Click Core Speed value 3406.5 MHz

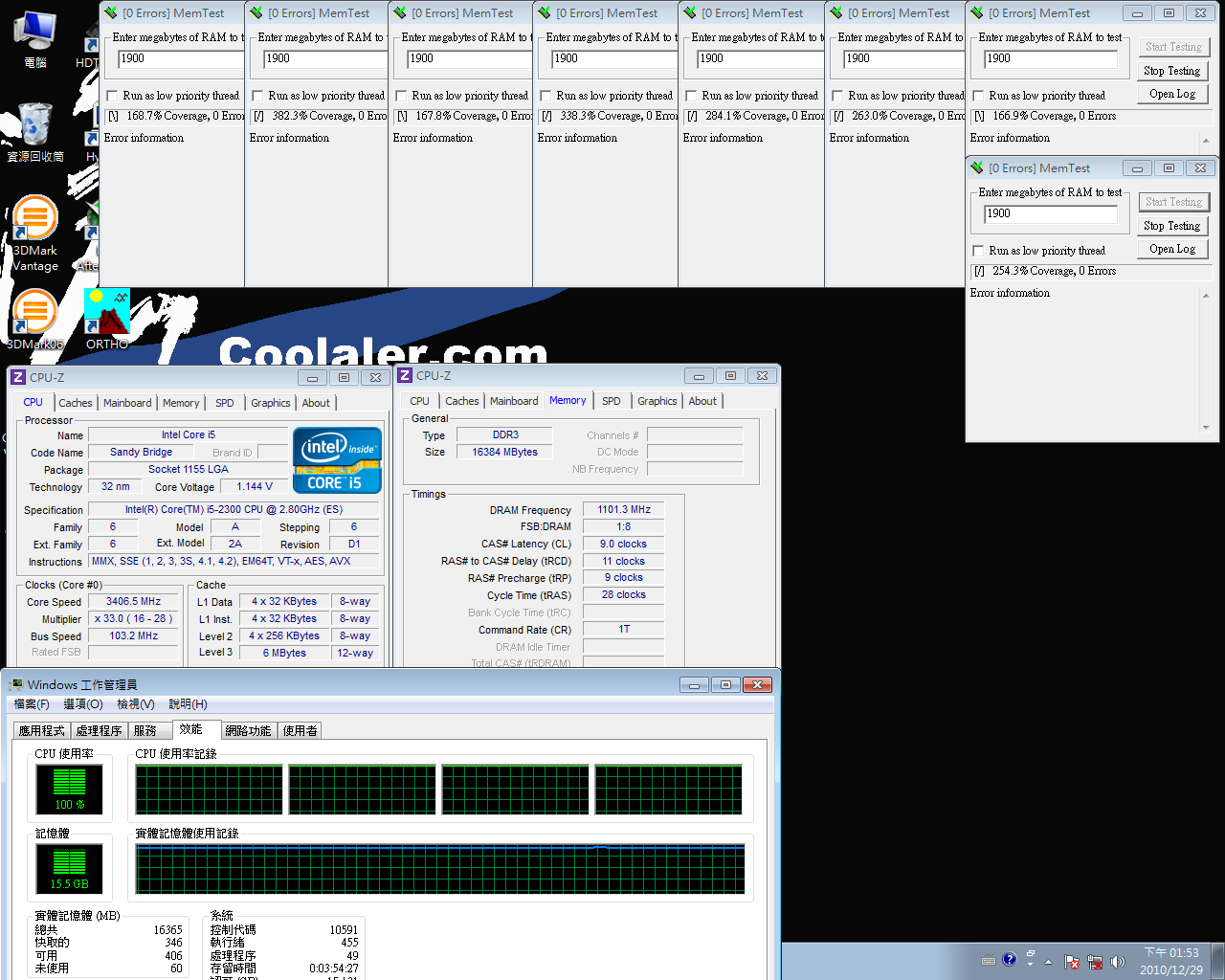pyautogui.click(x=133, y=602)
